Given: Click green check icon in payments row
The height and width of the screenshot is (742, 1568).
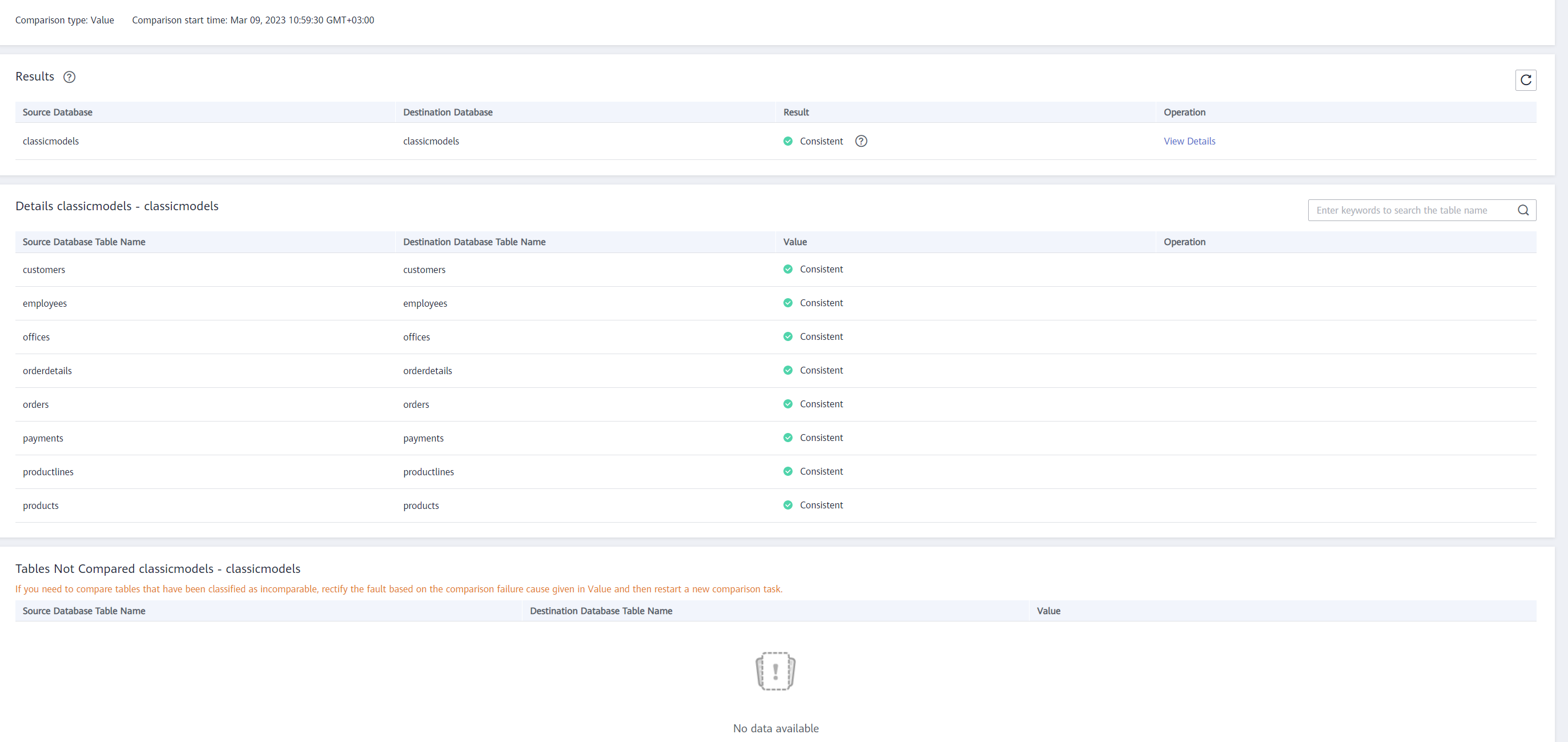Looking at the screenshot, I should coord(787,438).
